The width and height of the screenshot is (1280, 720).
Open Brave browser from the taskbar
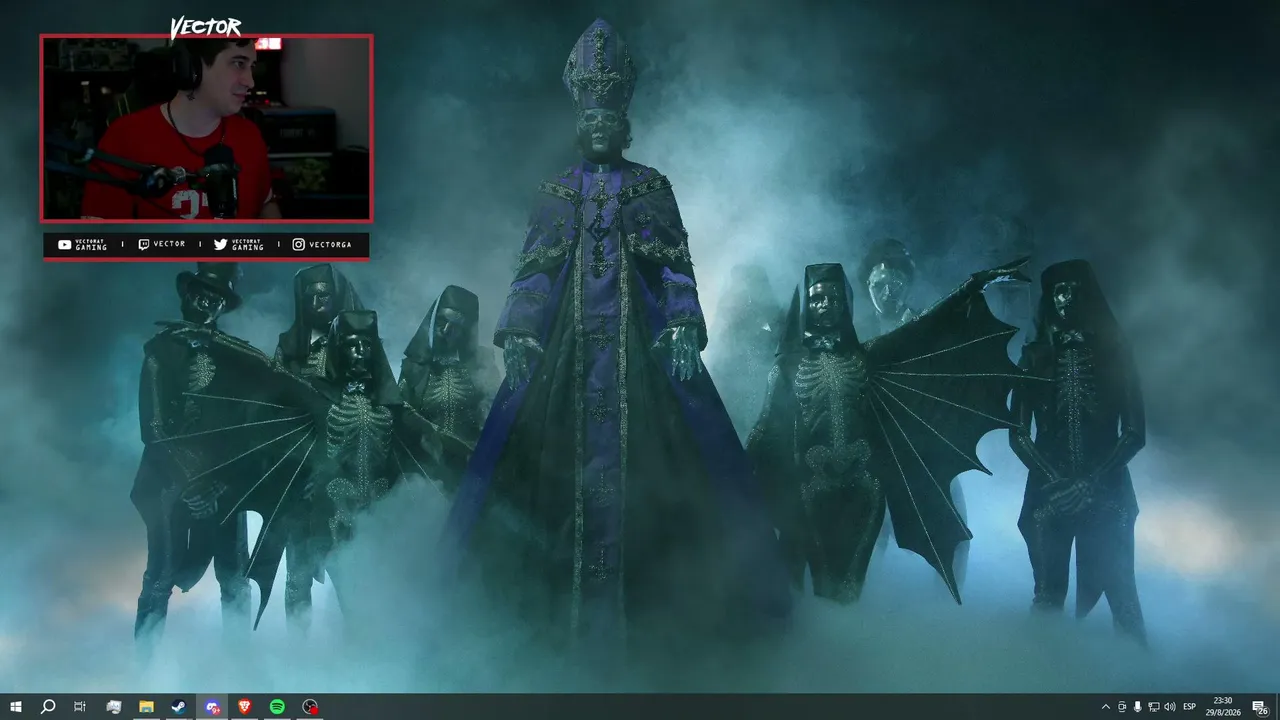click(x=244, y=707)
